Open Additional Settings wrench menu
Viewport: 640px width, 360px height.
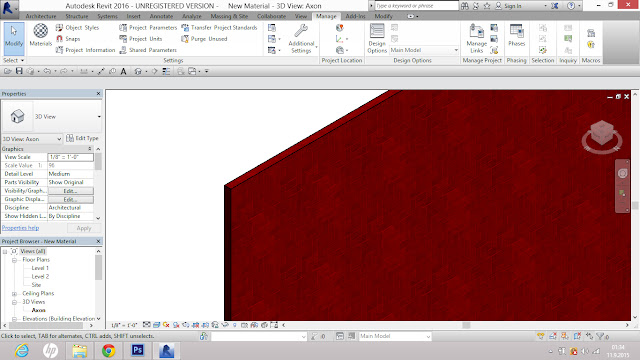[x=301, y=38]
